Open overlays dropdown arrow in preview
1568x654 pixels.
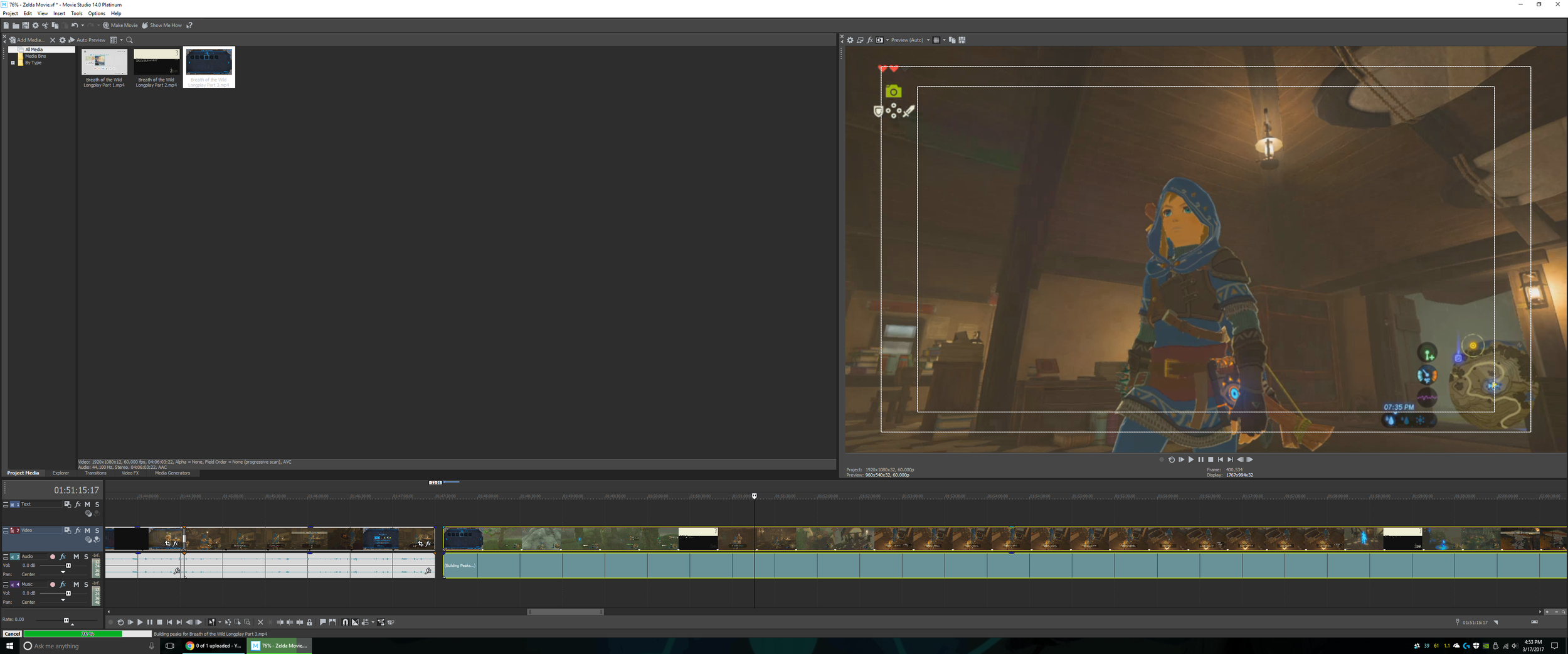point(944,40)
